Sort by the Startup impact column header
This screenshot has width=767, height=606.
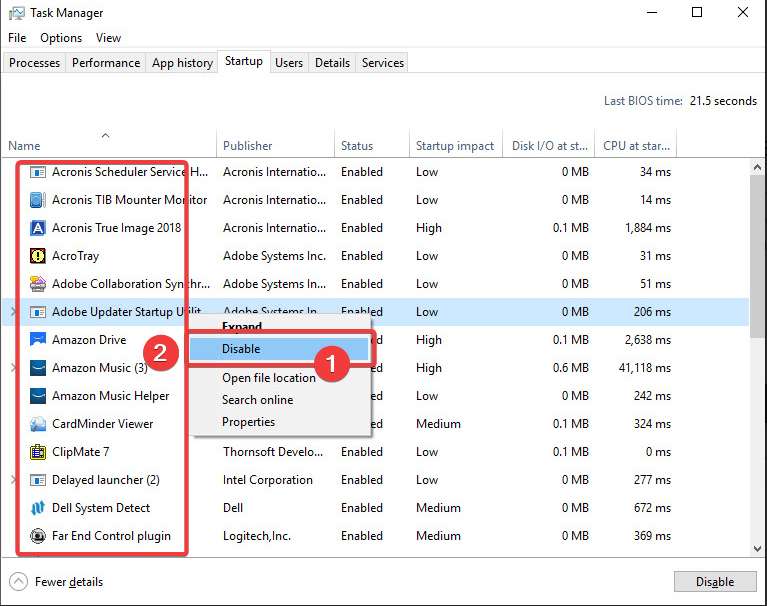point(456,145)
